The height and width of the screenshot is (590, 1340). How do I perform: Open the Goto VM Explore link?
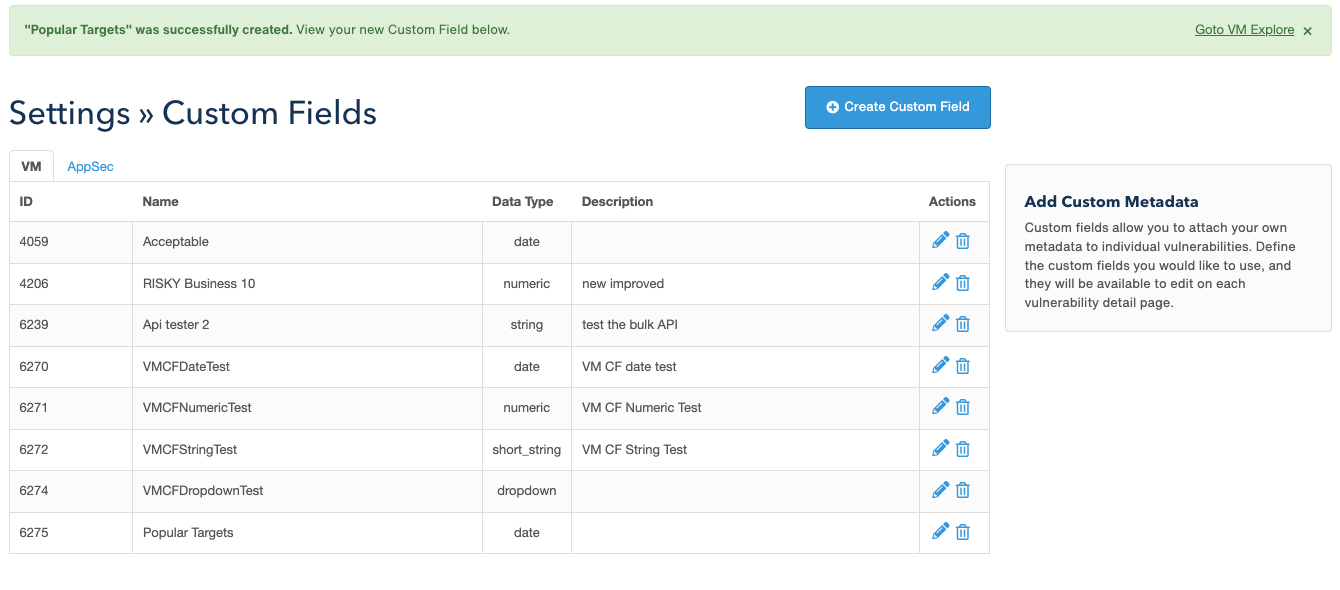[1244, 29]
